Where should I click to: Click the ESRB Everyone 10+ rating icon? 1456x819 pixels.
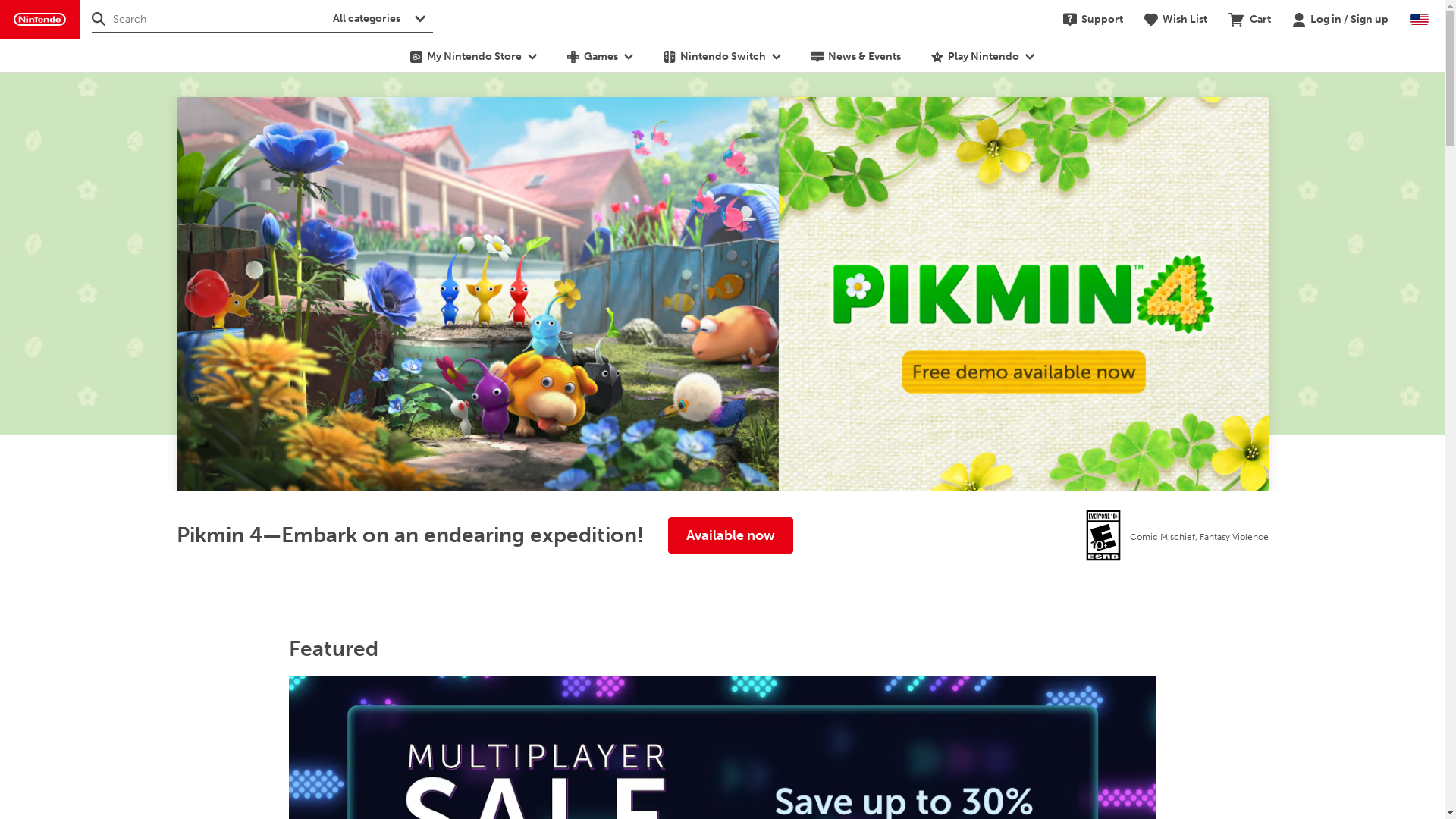(x=1103, y=535)
